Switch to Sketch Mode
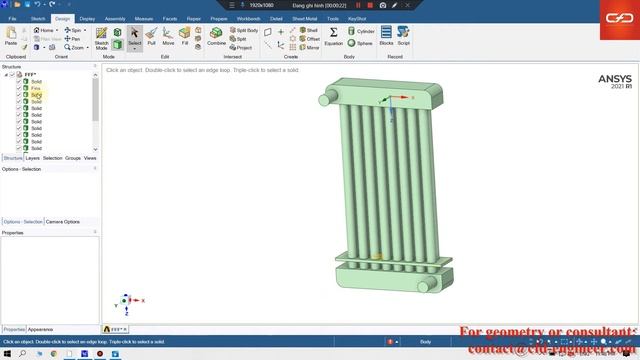The image size is (640, 360). pyautogui.click(x=101, y=38)
